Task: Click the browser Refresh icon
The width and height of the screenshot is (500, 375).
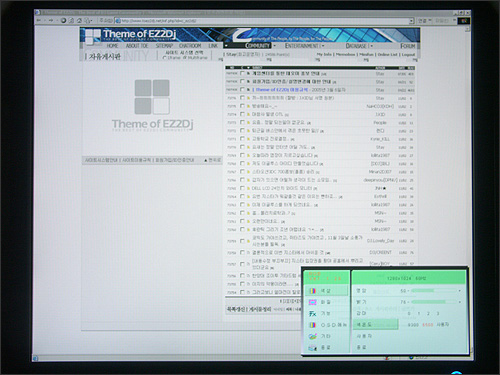Action: click(x=71, y=20)
